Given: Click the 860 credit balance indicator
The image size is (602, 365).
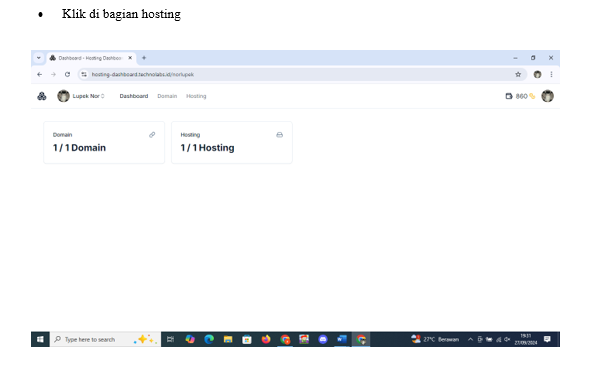Looking at the screenshot, I should 520,96.
